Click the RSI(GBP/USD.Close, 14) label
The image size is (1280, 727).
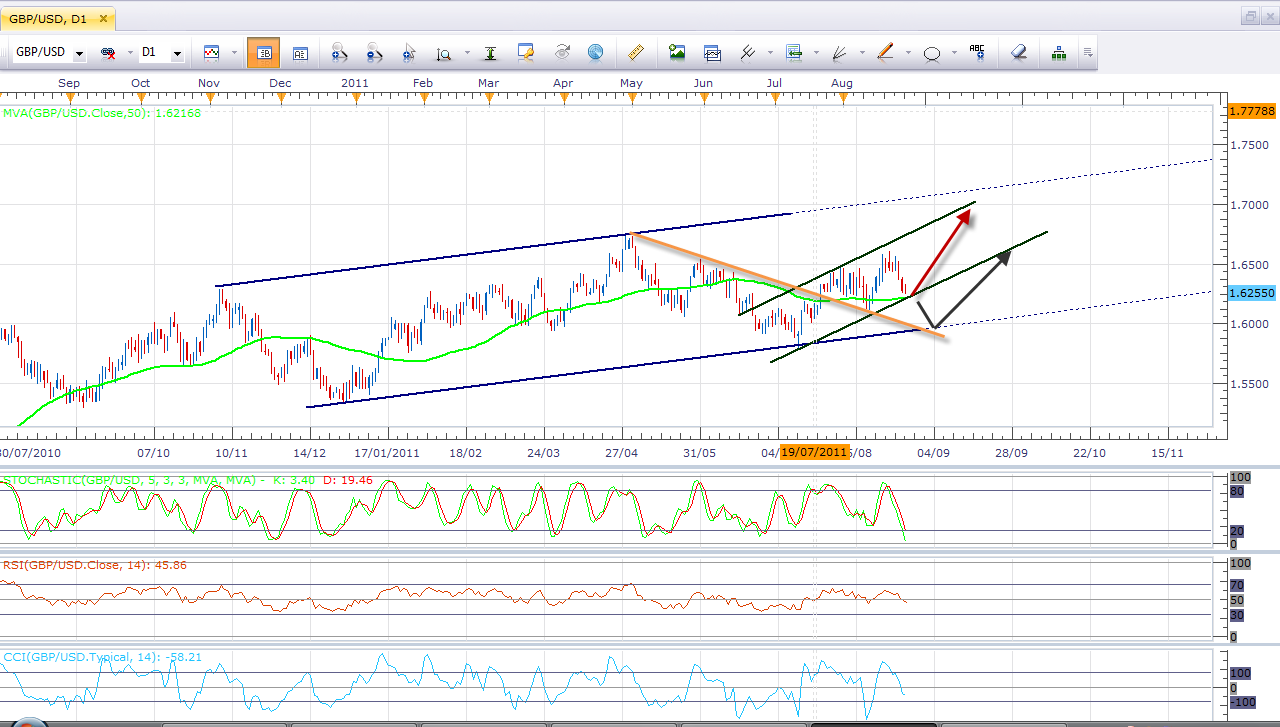tap(95, 565)
